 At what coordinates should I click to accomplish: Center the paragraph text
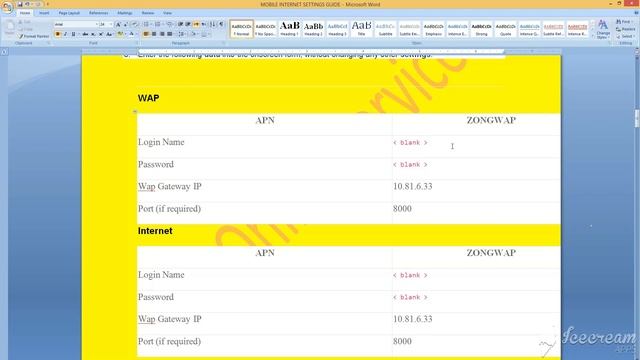click(x=154, y=34)
